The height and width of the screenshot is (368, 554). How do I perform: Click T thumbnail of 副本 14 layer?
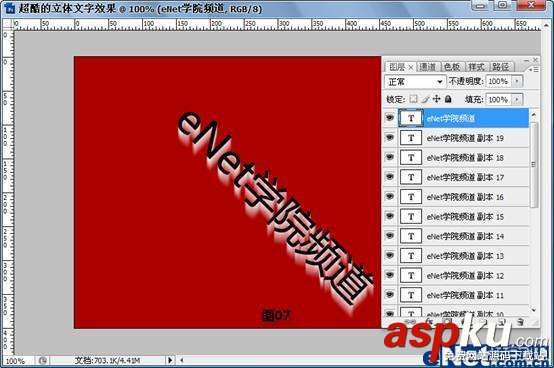click(411, 236)
